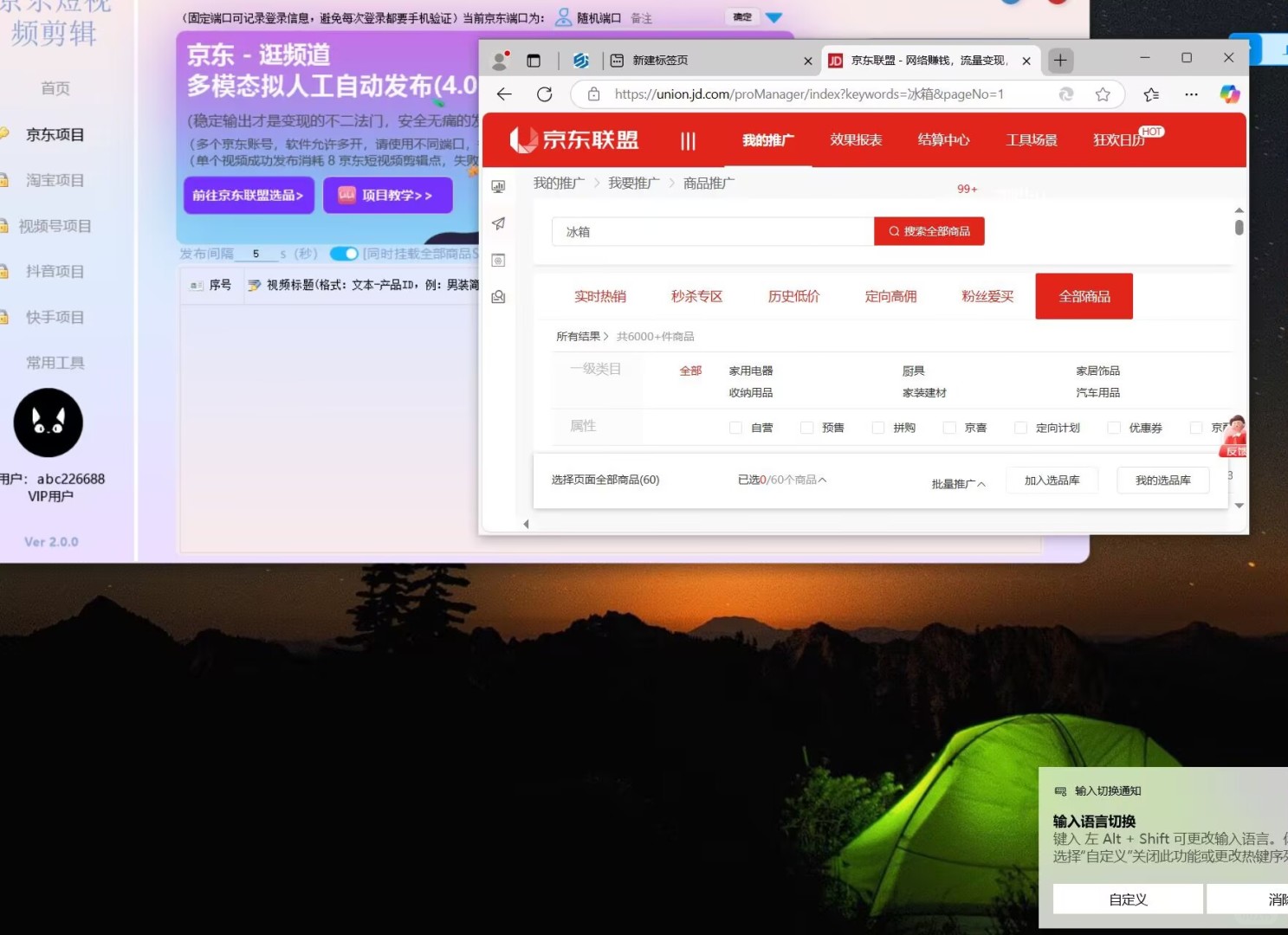Viewport: 1288px width, 935px height.
Task: Check the 自营 filter checkbox
Action: click(x=735, y=428)
